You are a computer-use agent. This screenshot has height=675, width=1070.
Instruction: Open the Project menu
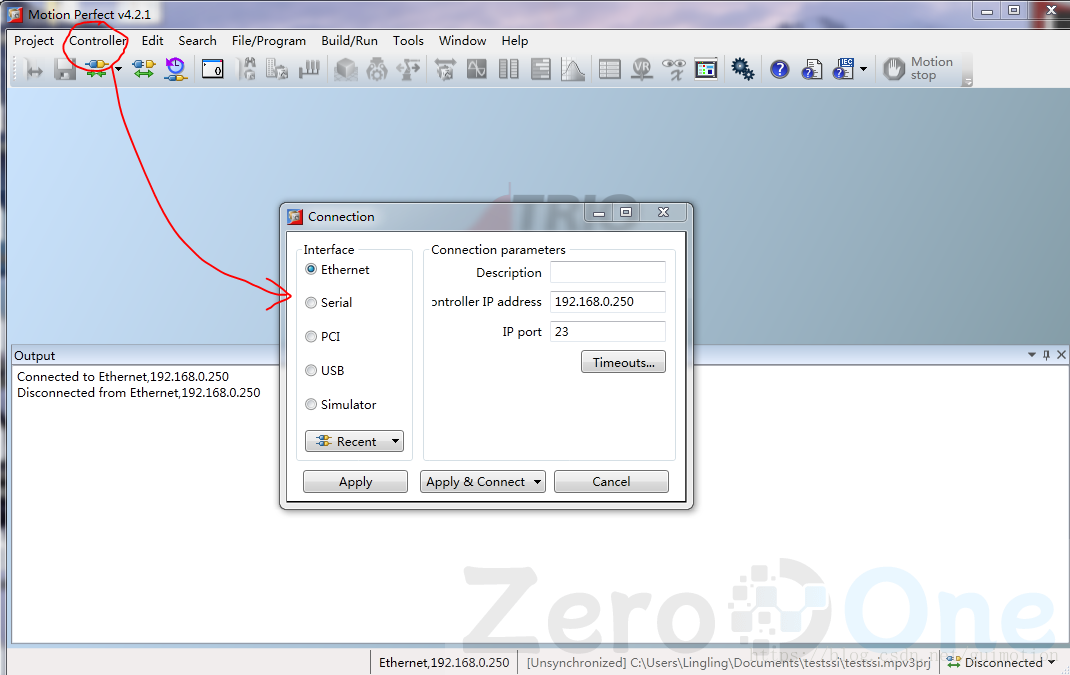click(34, 41)
